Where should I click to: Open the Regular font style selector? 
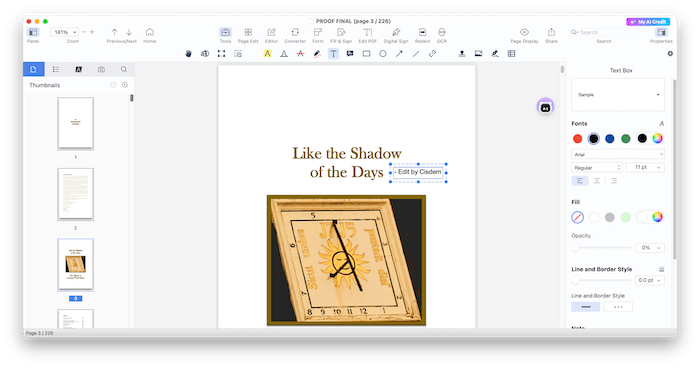click(x=597, y=167)
